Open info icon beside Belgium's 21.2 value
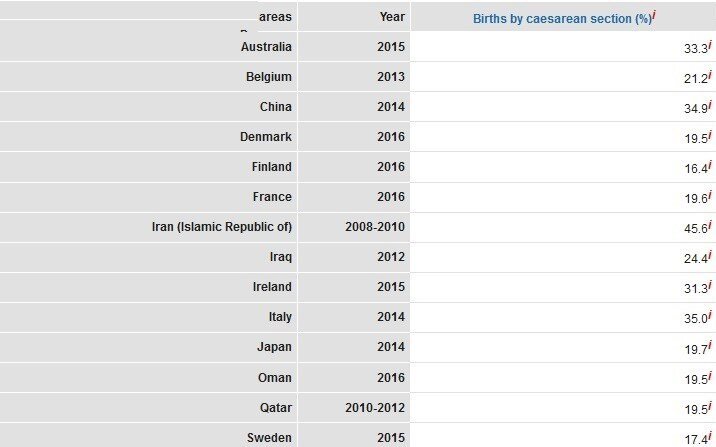This screenshot has width=716, height=447. pos(710,74)
